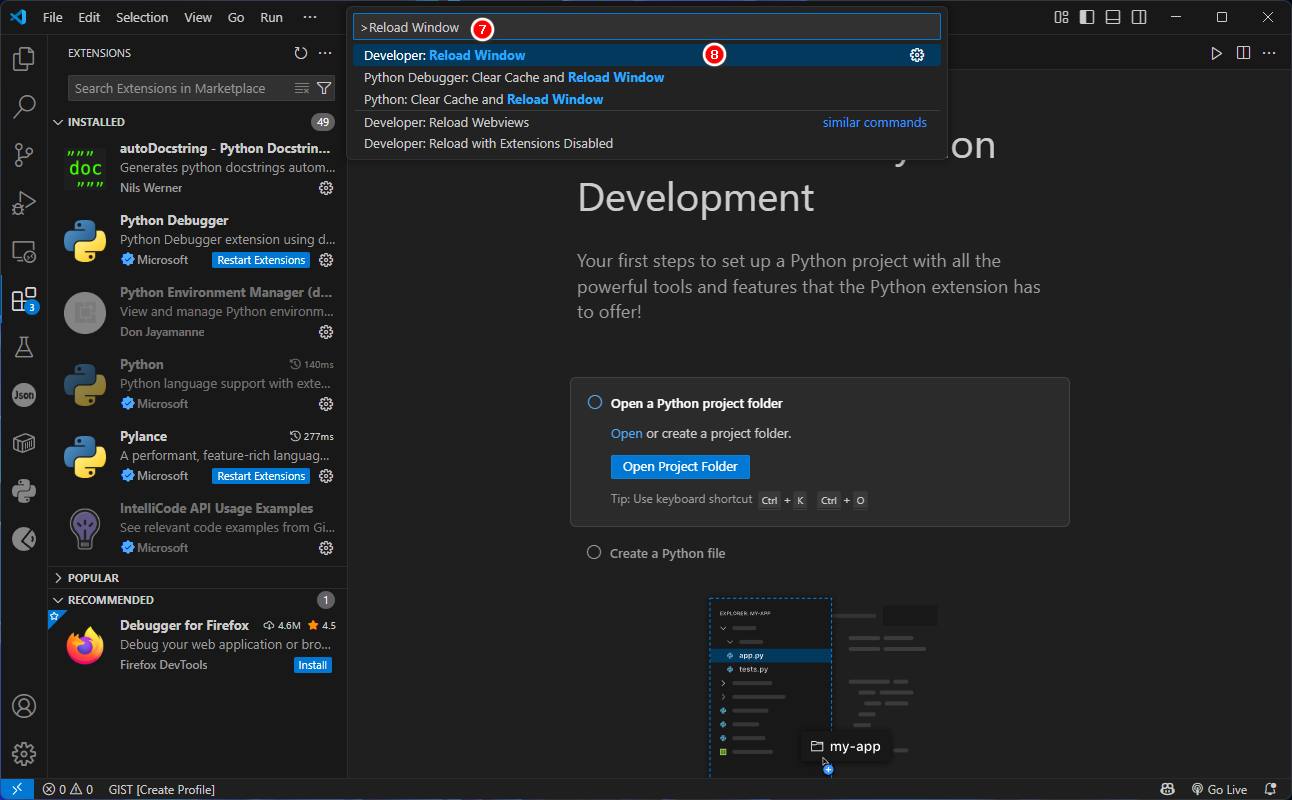Open the extensions filter funnel
The width and height of the screenshot is (1292, 800).
(324, 88)
